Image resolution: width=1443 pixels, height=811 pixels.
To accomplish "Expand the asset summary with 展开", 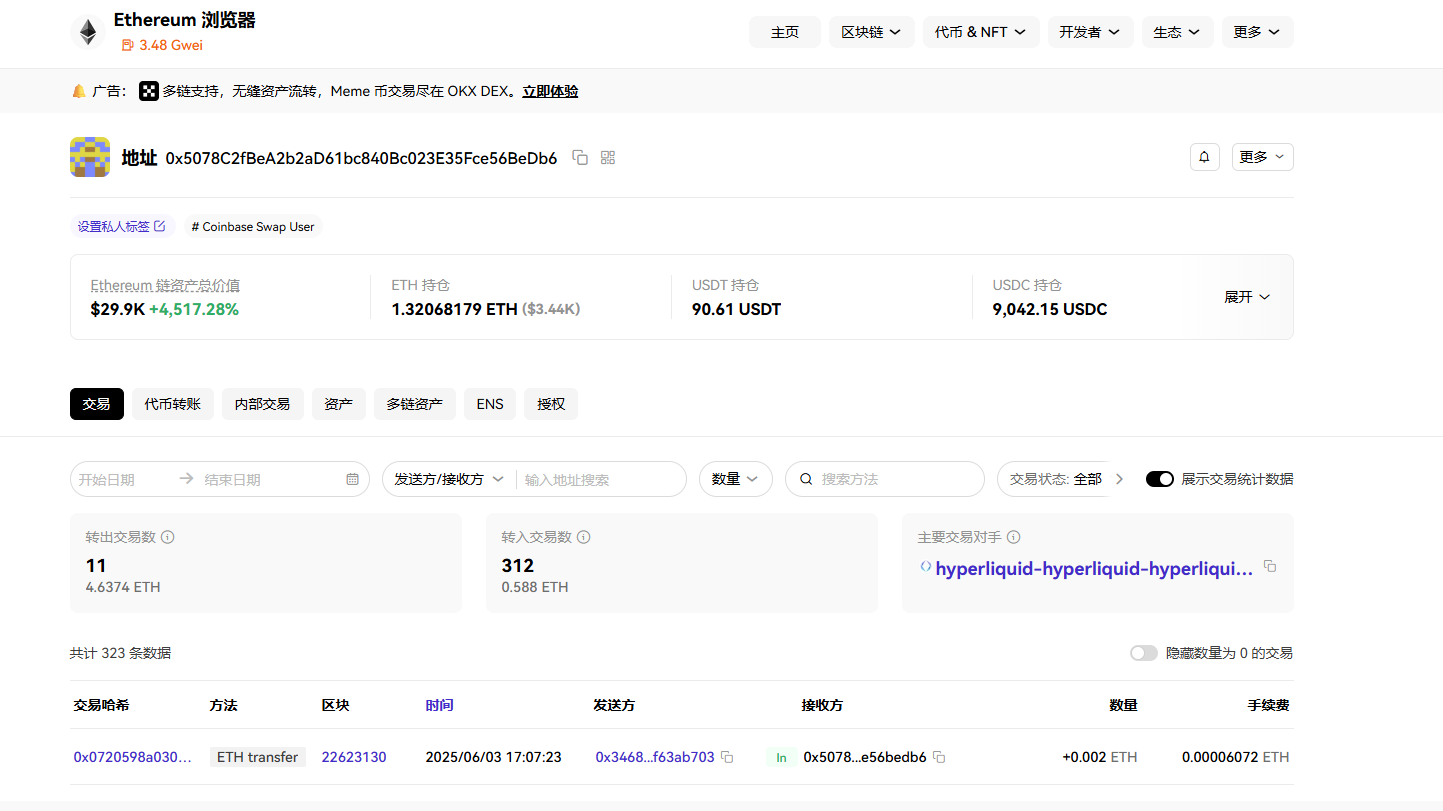I will 1247,297.
